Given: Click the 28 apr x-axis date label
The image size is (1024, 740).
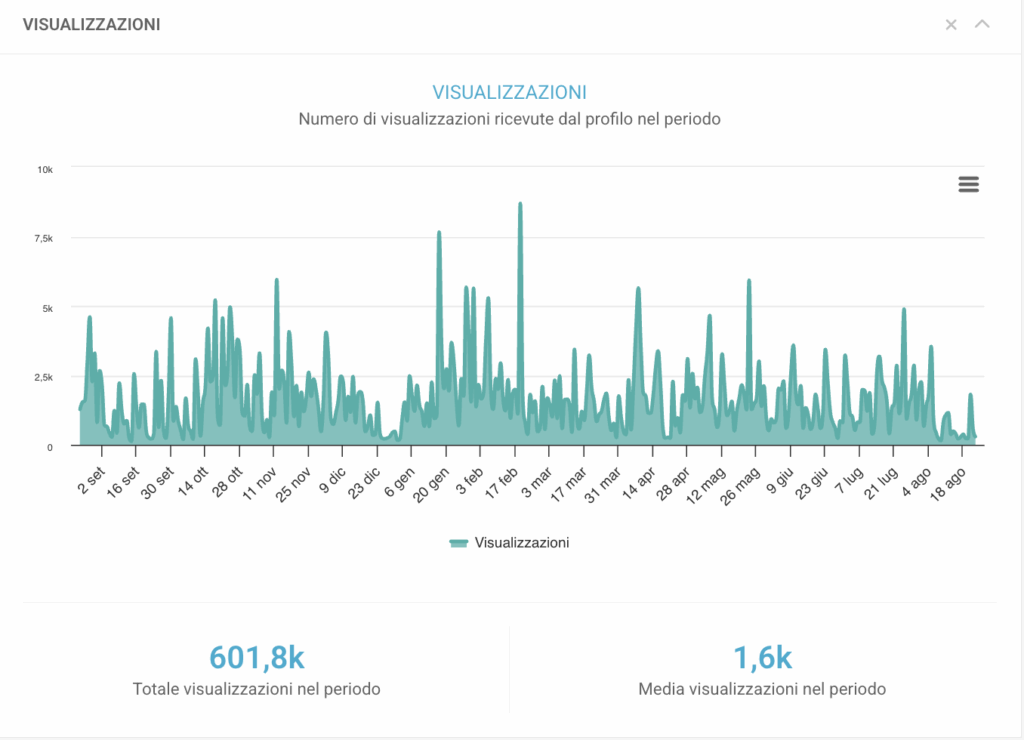Looking at the screenshot, I should click(673, 483).
